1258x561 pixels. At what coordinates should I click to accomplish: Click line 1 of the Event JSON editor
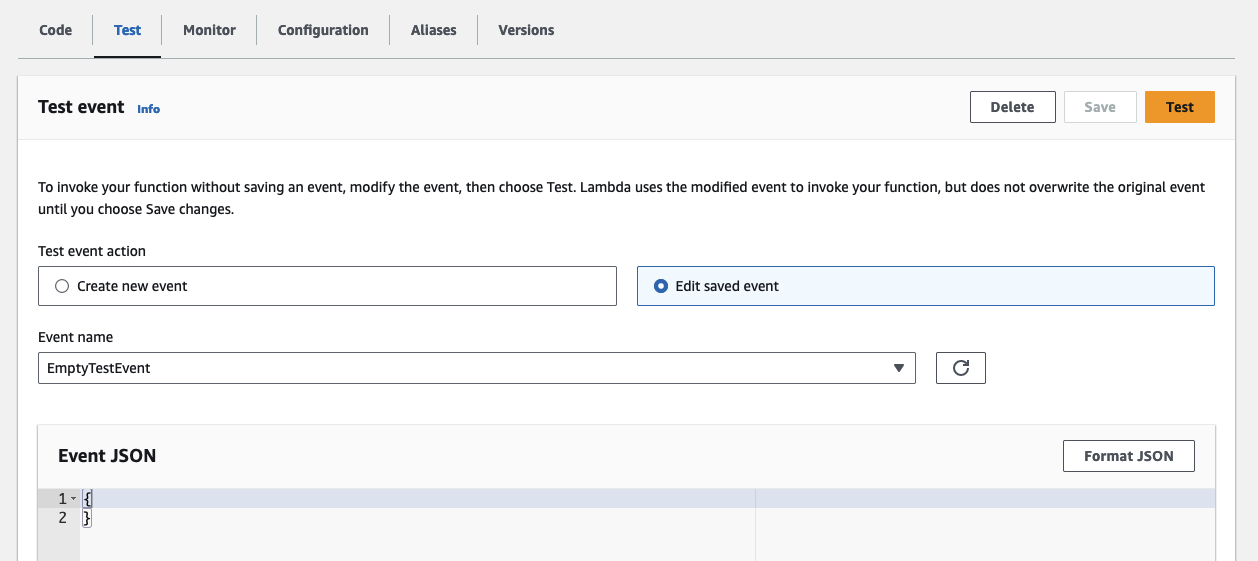tap(400, 498)
